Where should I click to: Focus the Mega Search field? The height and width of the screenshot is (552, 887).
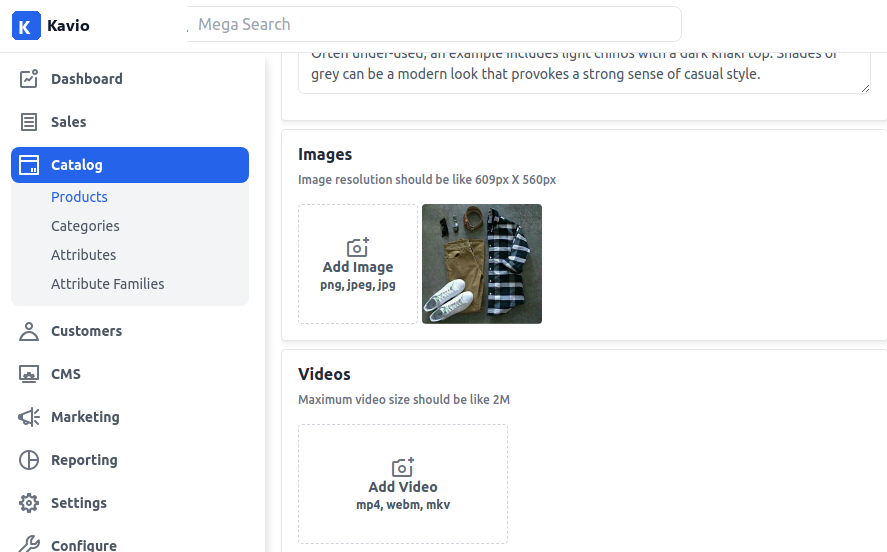[434, 24]
